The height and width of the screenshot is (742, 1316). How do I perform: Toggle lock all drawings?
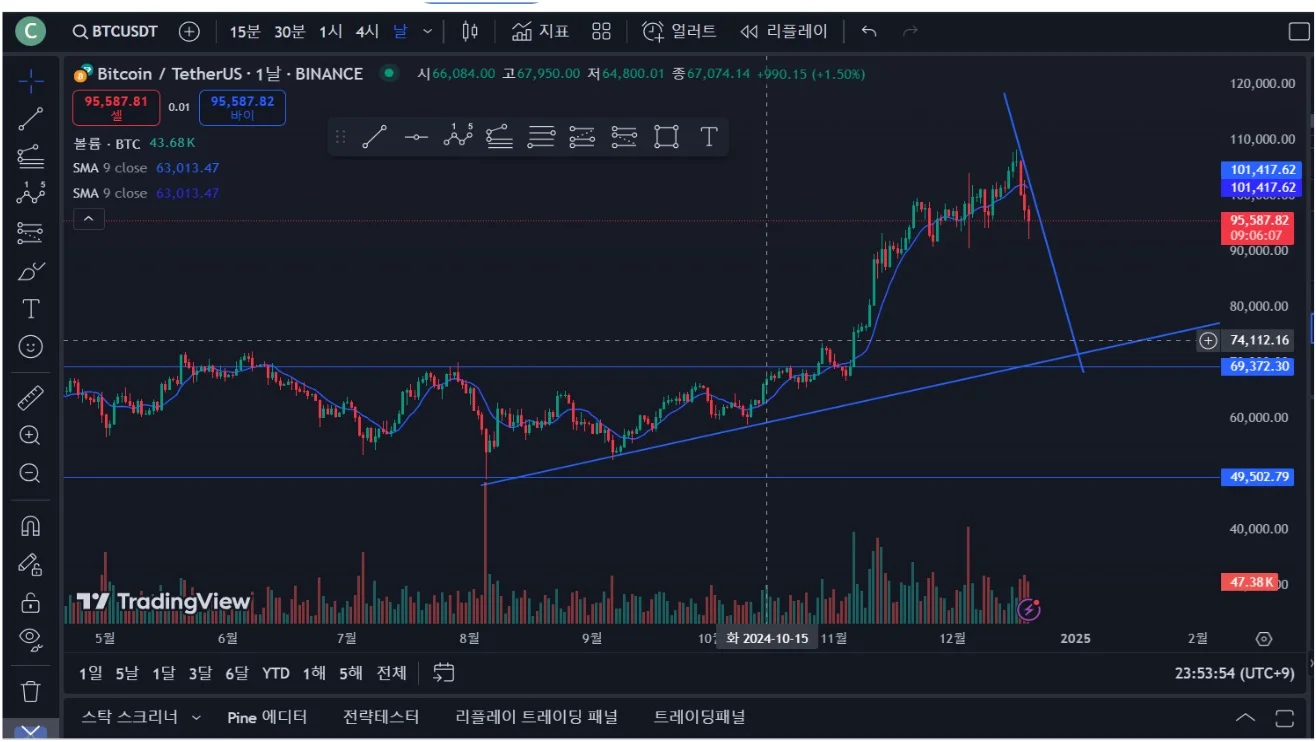click(x=31, y=602)
